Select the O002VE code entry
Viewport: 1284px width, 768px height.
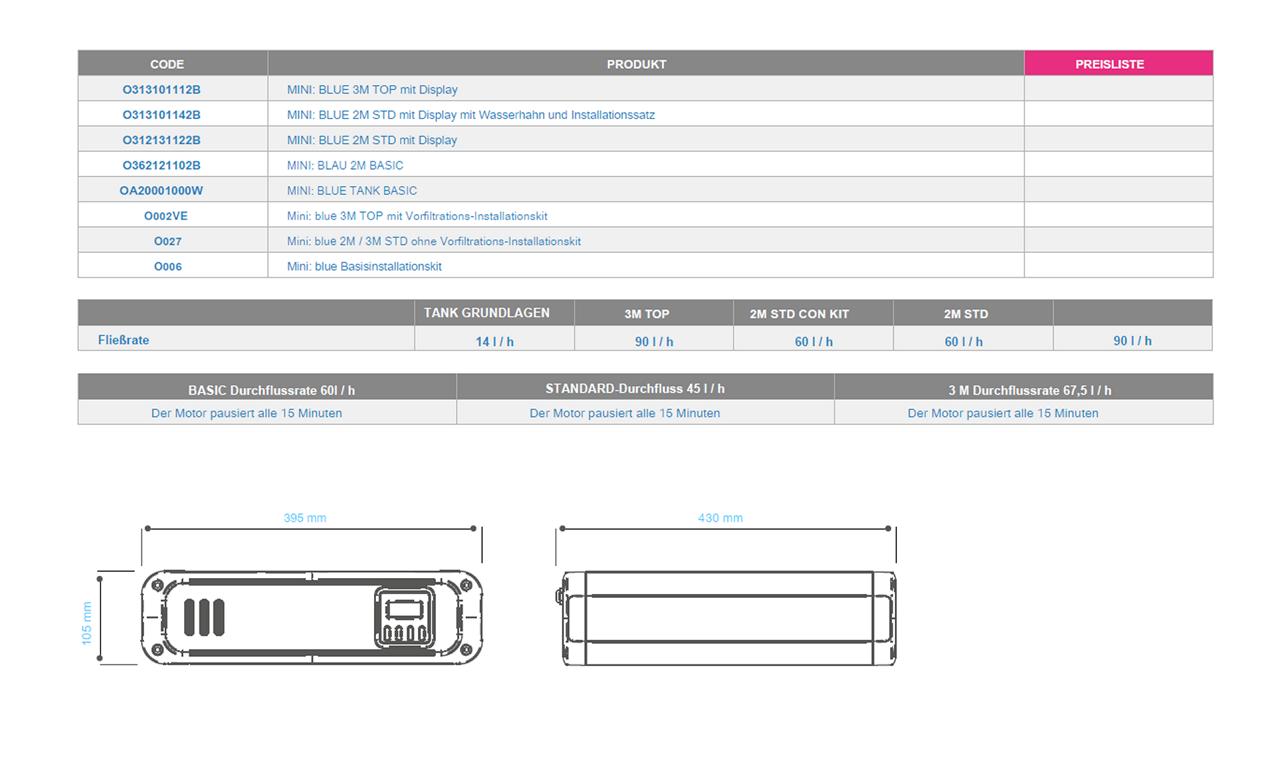tap(166, 216)
